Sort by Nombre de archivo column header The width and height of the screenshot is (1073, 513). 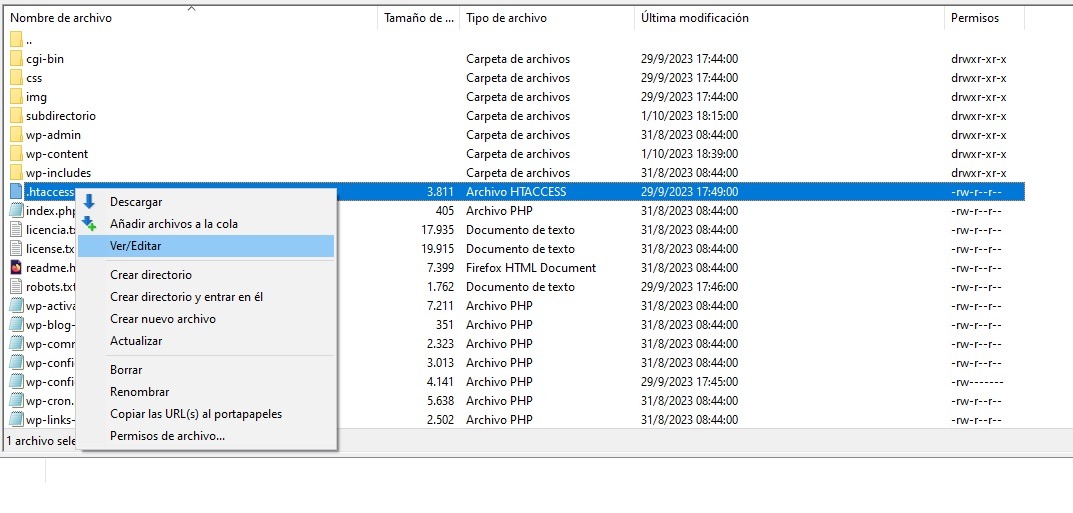tap(61, 18)
